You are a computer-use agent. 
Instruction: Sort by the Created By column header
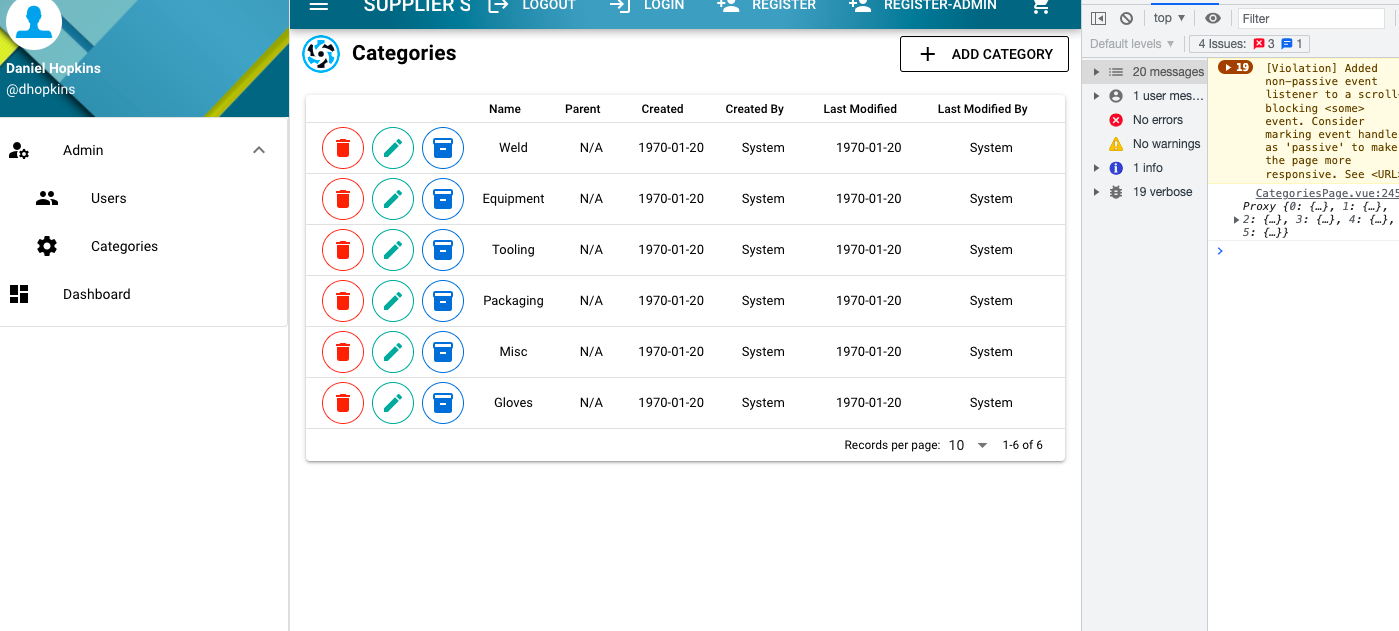(x=754, y=109)
